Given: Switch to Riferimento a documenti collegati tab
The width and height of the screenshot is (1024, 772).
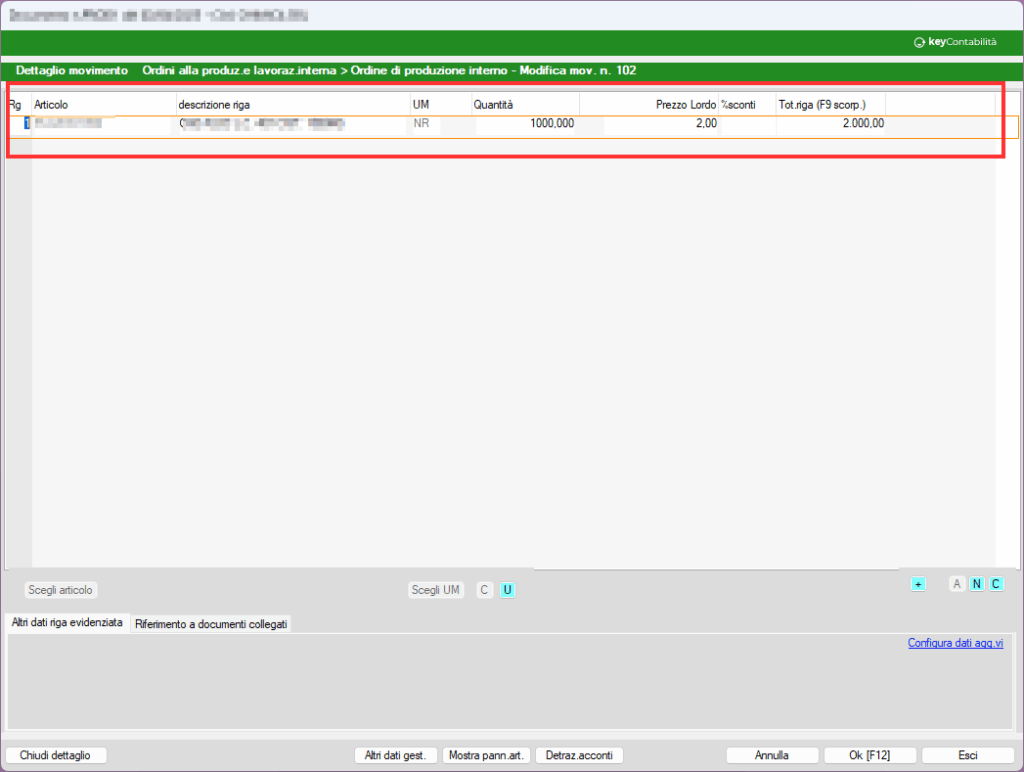Looking at the screenshot, I should pos(211,624).
